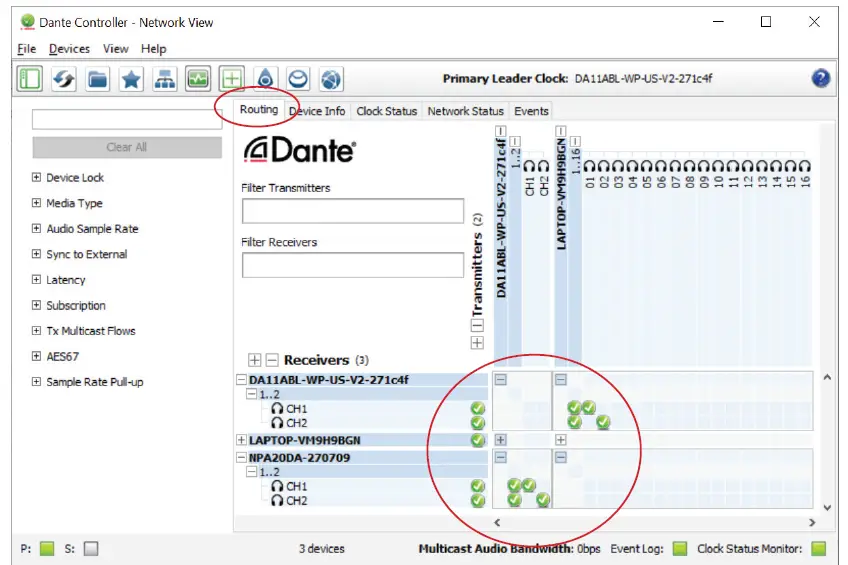Click the Event Log green indicator
This screenshot has width=848, height=565.
[680, 549]
